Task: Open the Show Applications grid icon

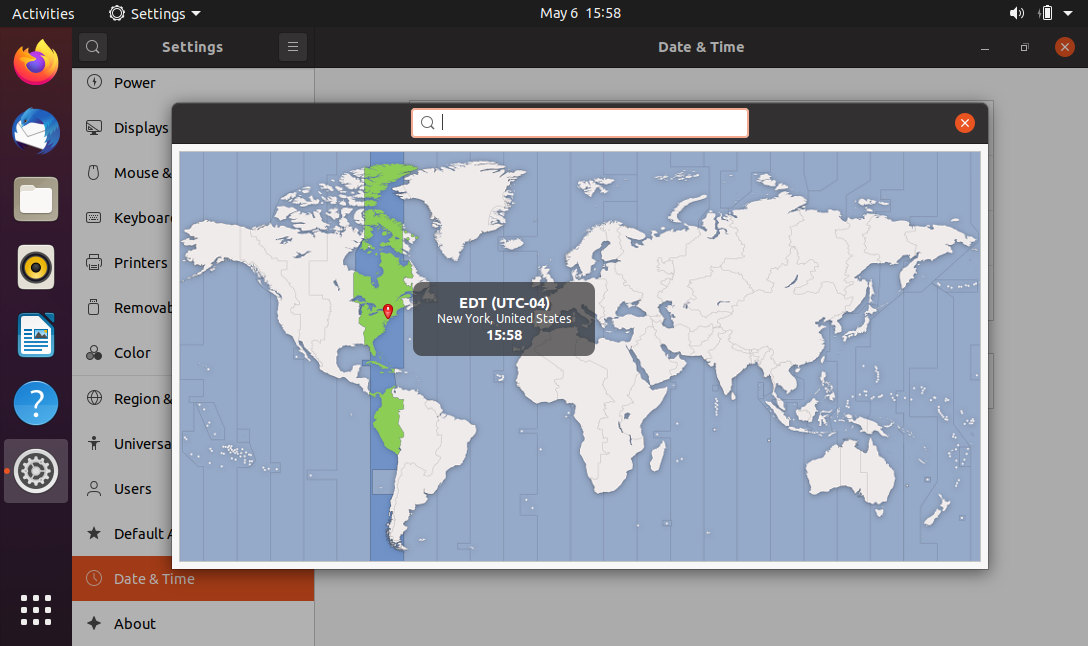Action: (35, 610)
